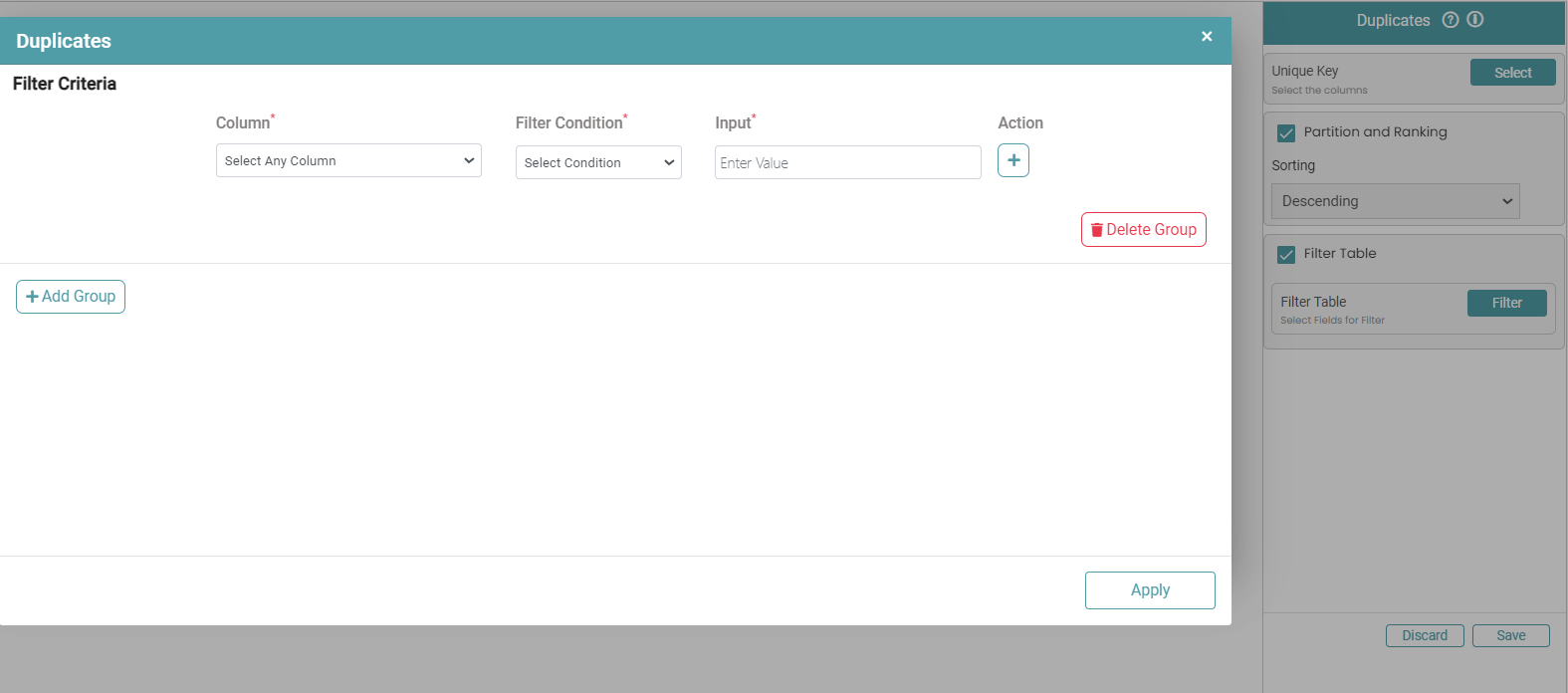Expand the Select Condition dropdown
This screenshot has width=1568, height=693.
[x=598, y=162]
